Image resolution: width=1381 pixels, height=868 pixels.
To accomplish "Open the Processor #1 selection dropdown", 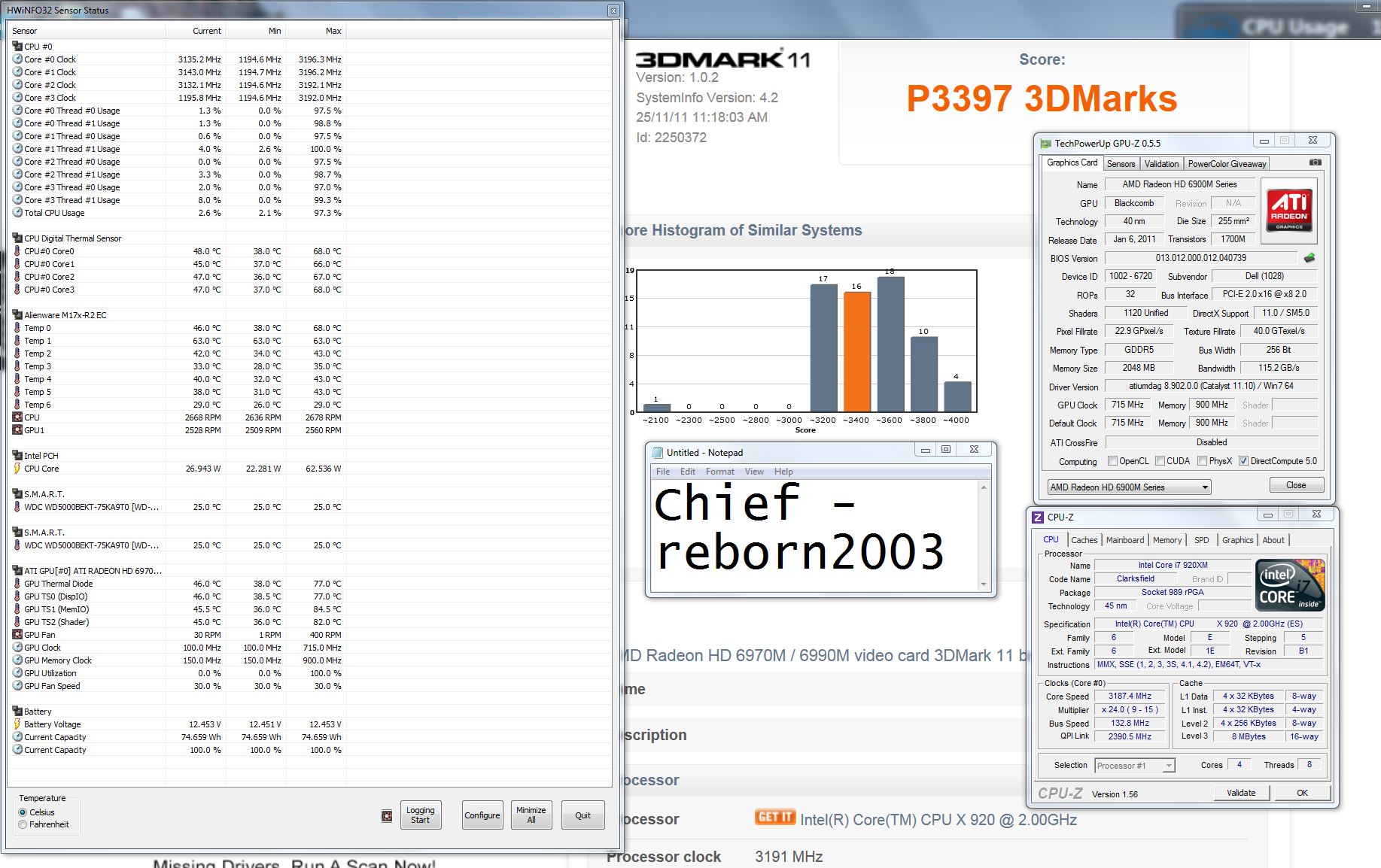I will 1135,766.
